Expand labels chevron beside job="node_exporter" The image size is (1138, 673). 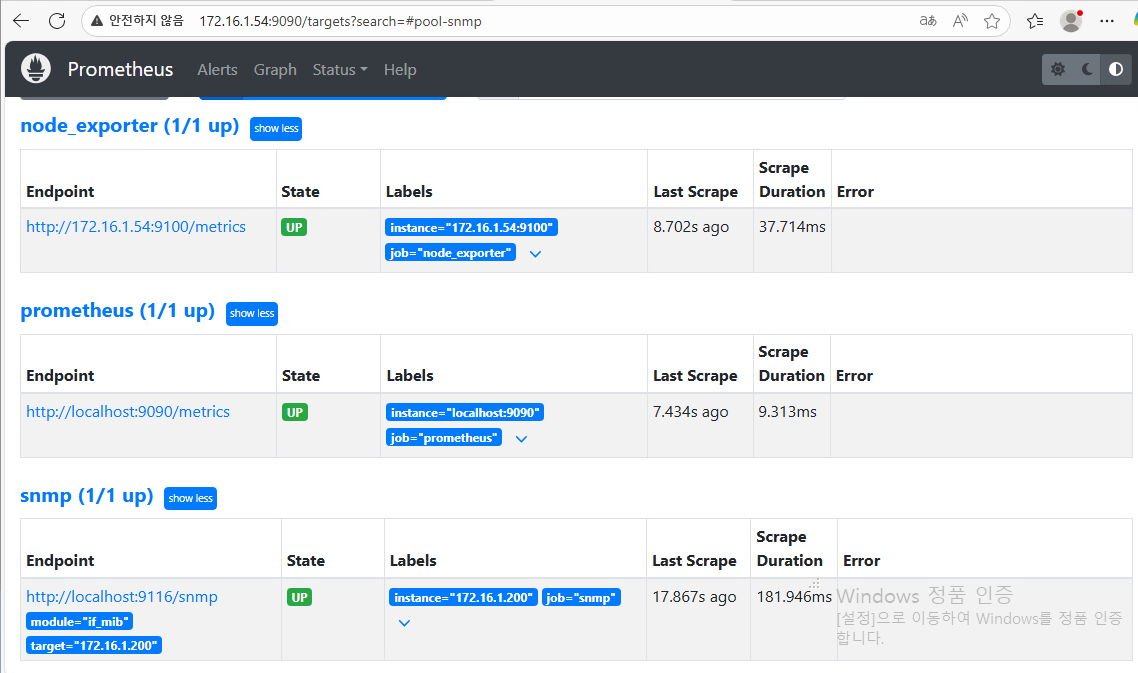click(535, 254)
